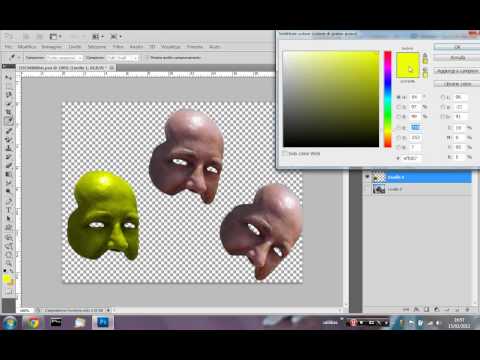Select the Gradient tool

point(8,174)
